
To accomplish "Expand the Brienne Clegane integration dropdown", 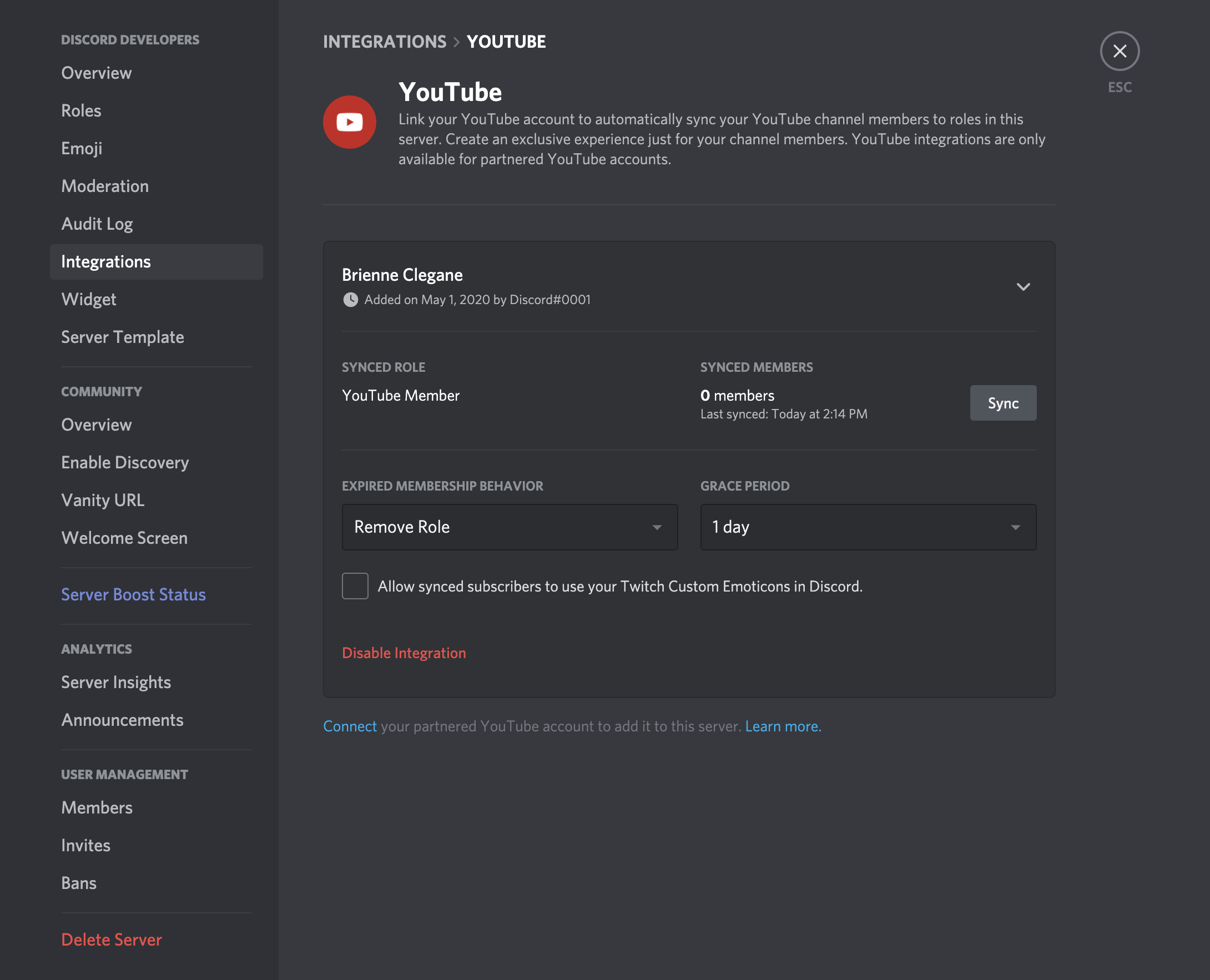I will [1023, 286].
